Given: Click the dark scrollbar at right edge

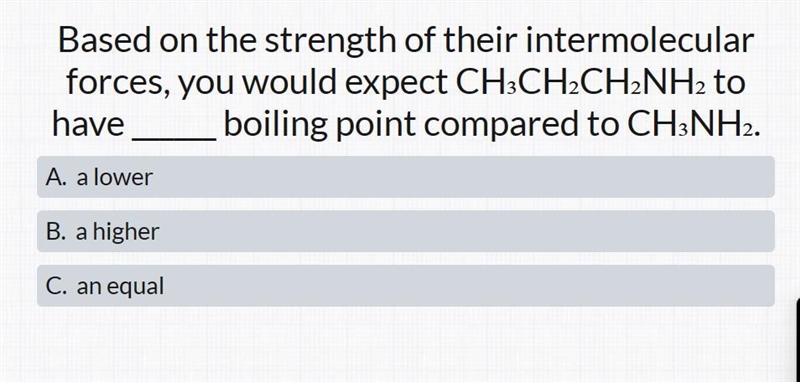Looking at the screenshot, I should [797, 339].
